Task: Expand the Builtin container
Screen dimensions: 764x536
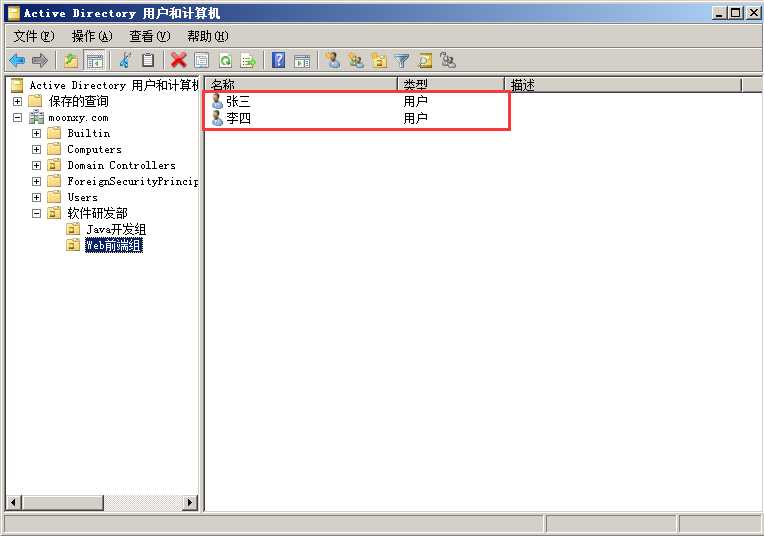Action: click(37, 133)
